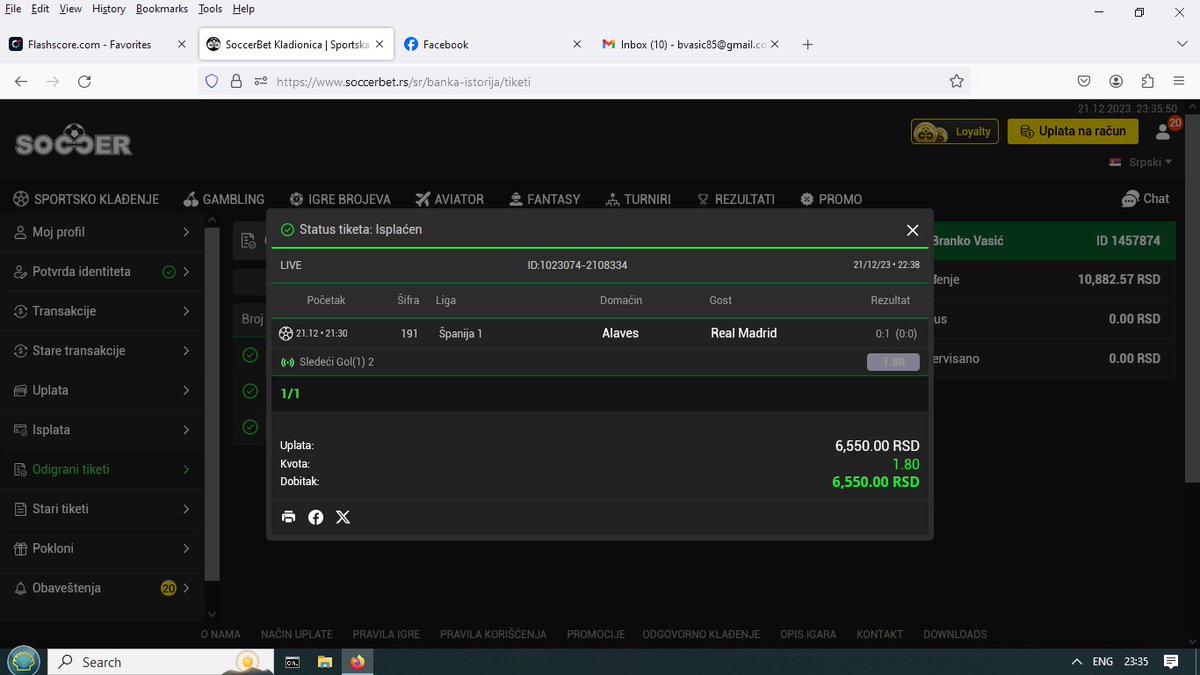The width and height of the screenshot is (1200, 675).
Task: Open Odigrani tiketi in sidebar
Action: (102, 469)
